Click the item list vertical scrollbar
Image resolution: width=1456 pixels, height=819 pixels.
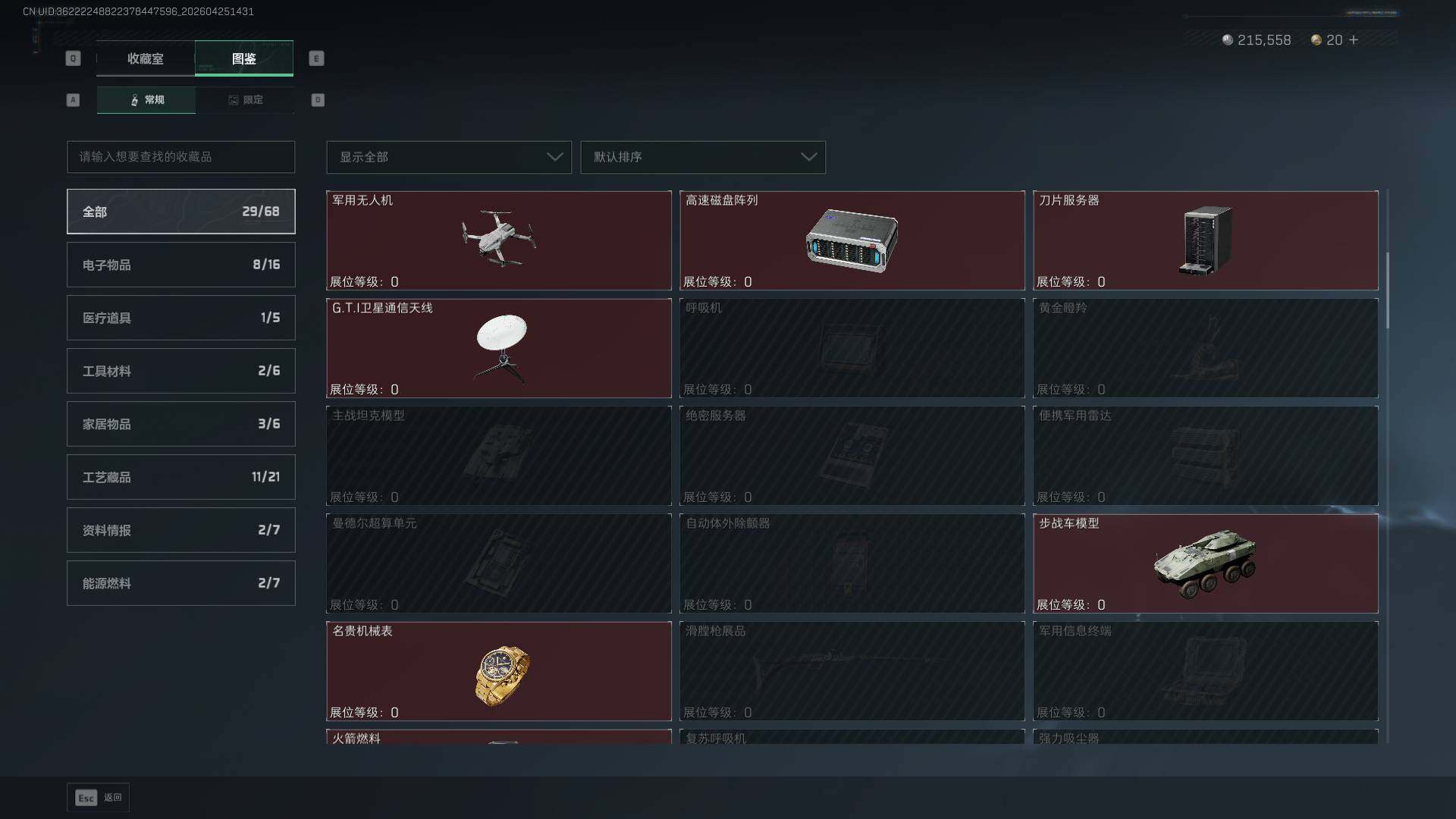[x=1388, y=290]
